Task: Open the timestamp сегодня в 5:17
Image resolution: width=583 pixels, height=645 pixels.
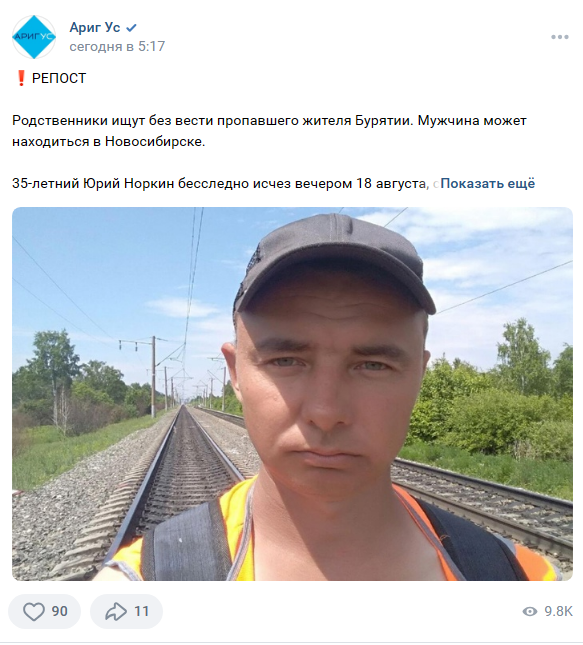Action: point(117,46)
